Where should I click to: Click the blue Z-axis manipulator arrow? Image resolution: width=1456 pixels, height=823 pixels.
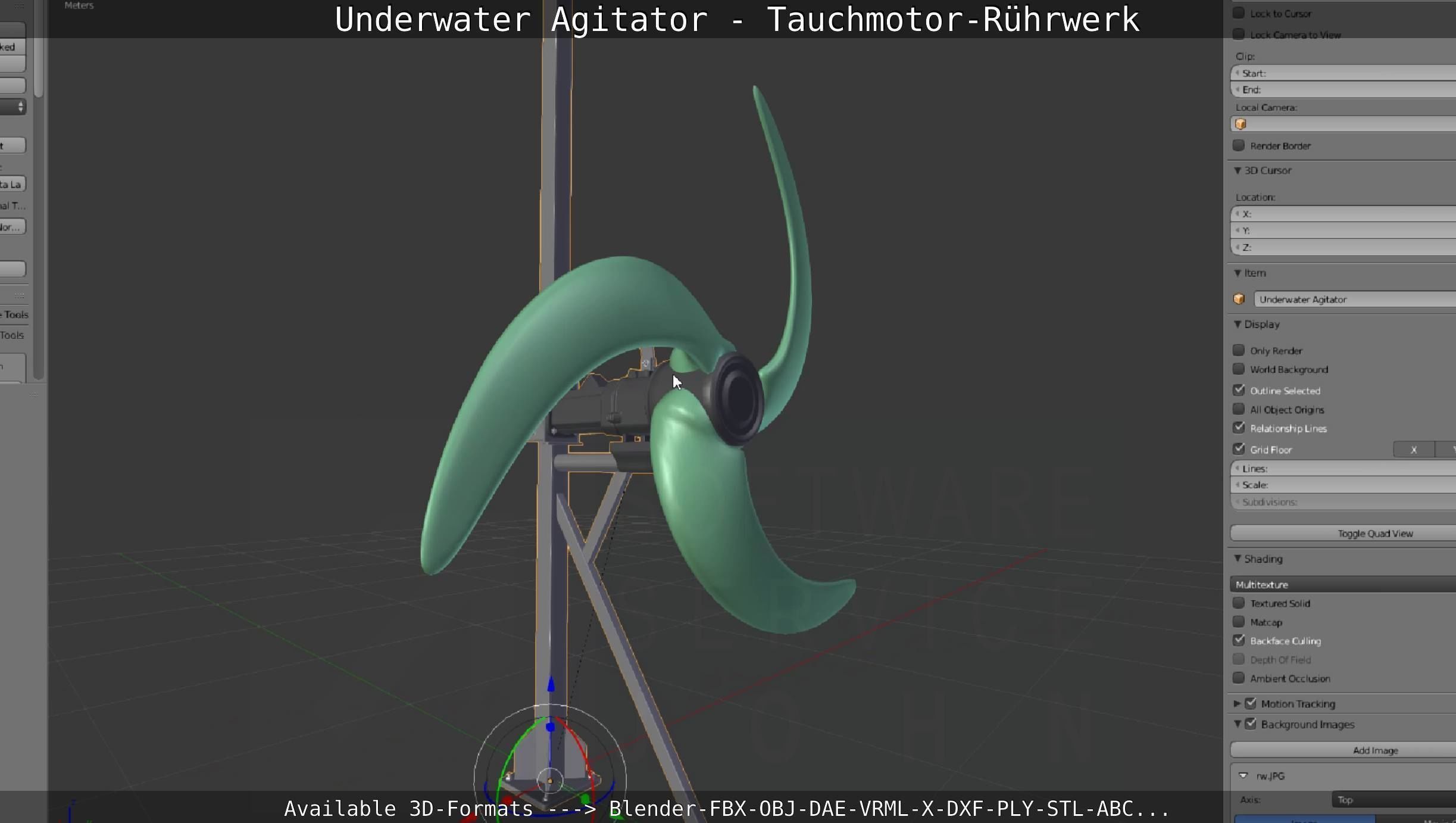point(551,685)
